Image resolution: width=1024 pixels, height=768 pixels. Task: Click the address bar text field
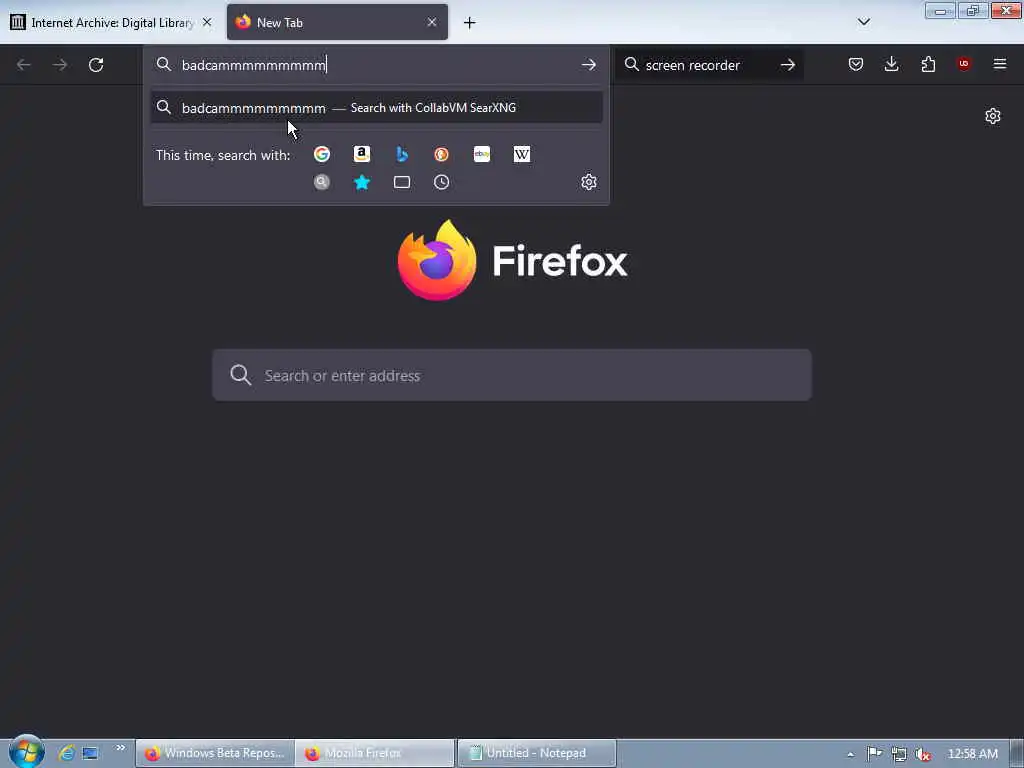(x=376, y=65)
